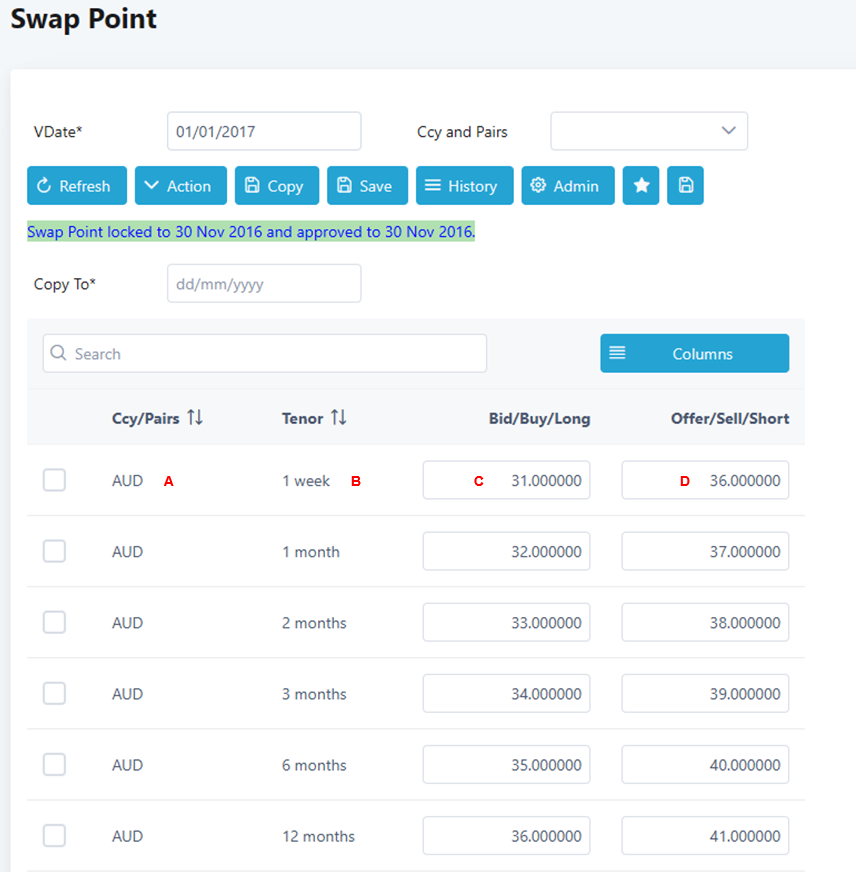
Task: Open the Columns selector
Action: (694, 353)
